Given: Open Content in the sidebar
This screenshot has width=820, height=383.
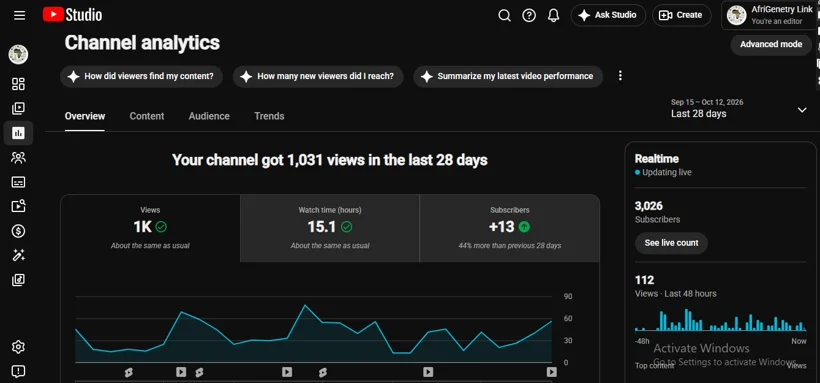Looking at the screenshot, I should point(18,109).
